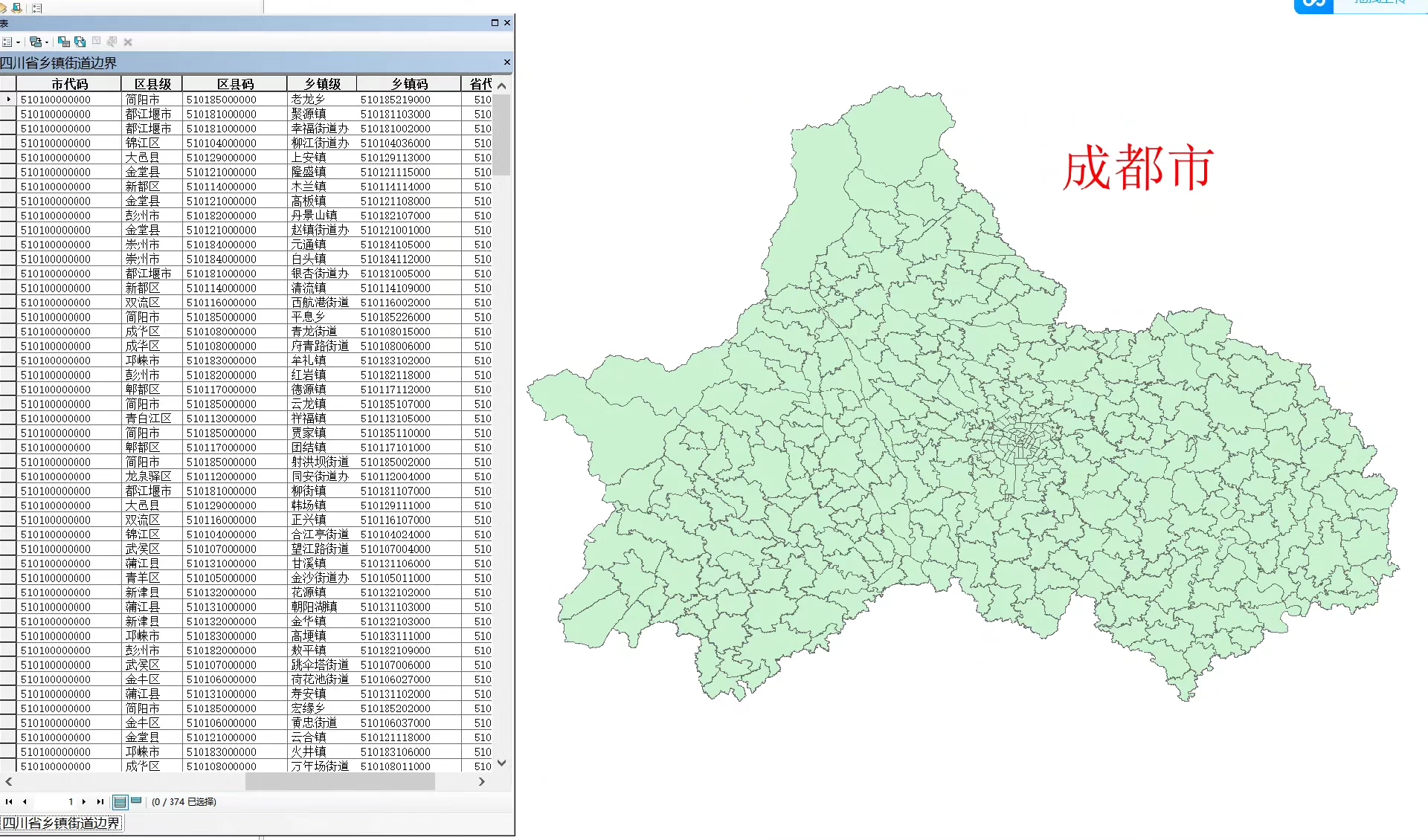Toggle Show selected records view

pyautogui.click(x=136, y=801)
